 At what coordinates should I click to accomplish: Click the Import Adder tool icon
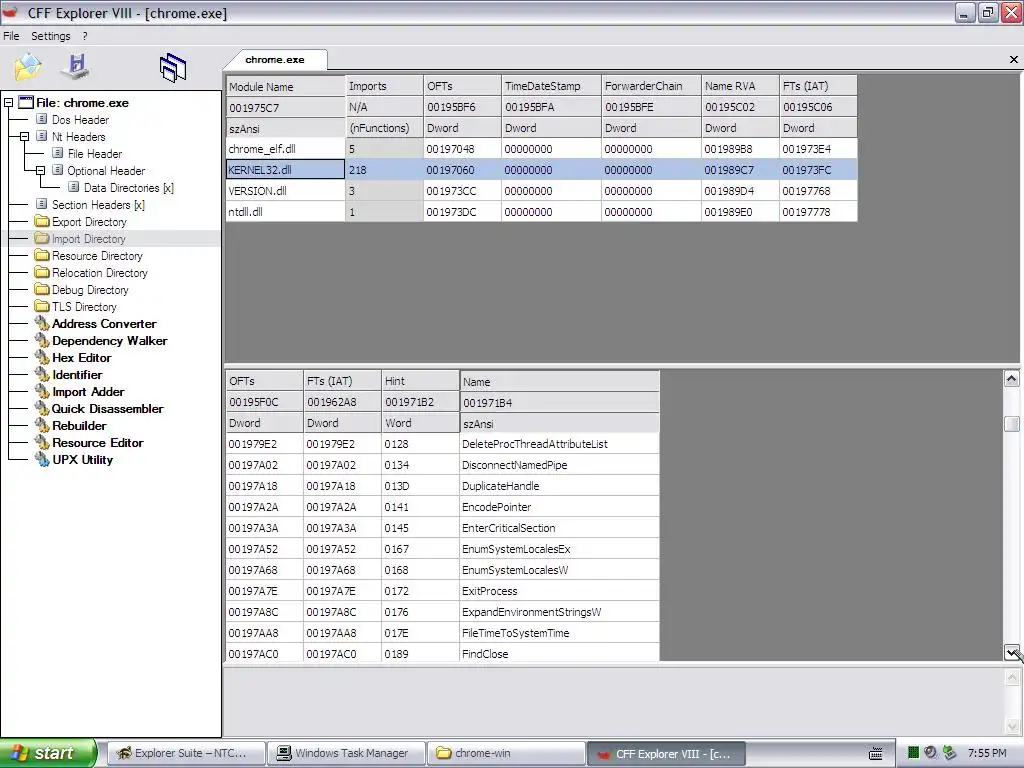(x=42, y=391)
